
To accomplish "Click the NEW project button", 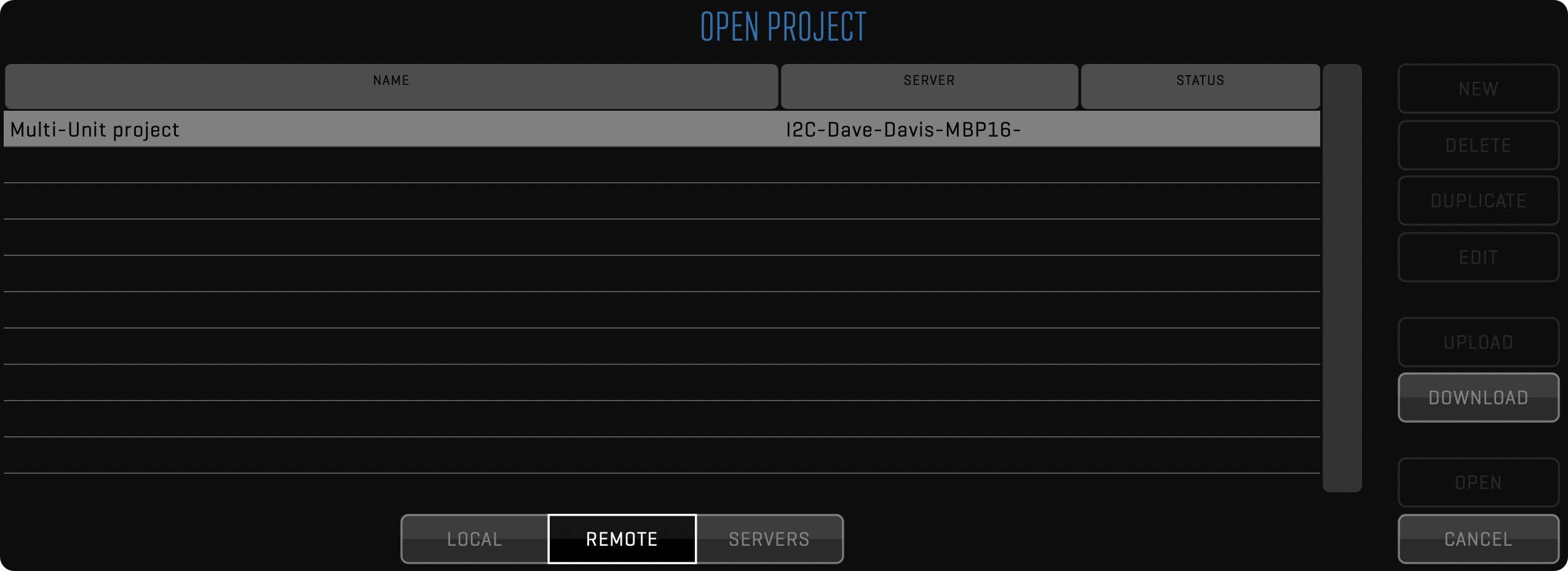I will (x=1478, y=89).
